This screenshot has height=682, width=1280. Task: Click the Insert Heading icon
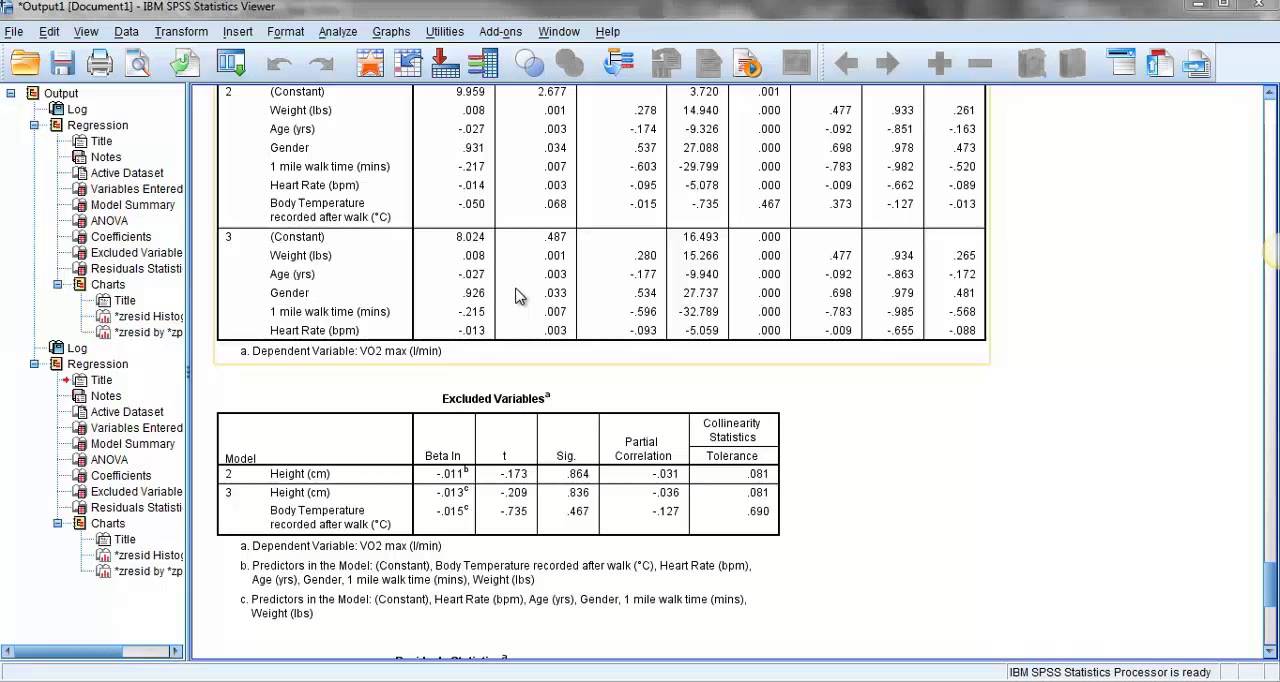tap(1122, 64)
